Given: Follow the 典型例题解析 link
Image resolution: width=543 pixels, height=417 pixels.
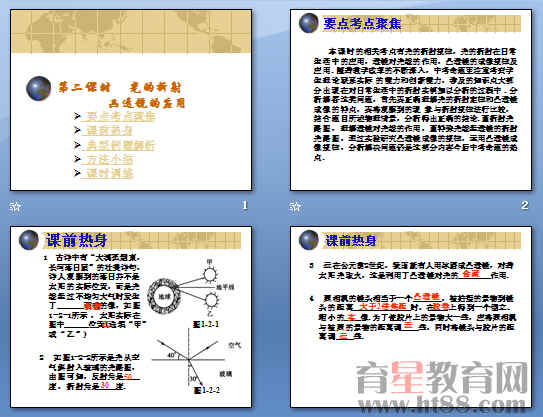Looking at the screenshot, I should [119, 145].
